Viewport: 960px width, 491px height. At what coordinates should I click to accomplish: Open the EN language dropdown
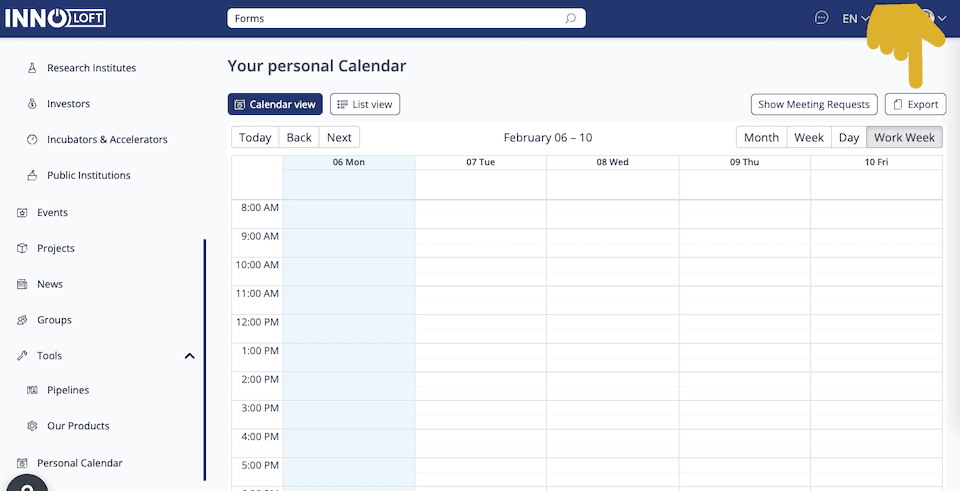pyautogui.click(x=855, y=18)
